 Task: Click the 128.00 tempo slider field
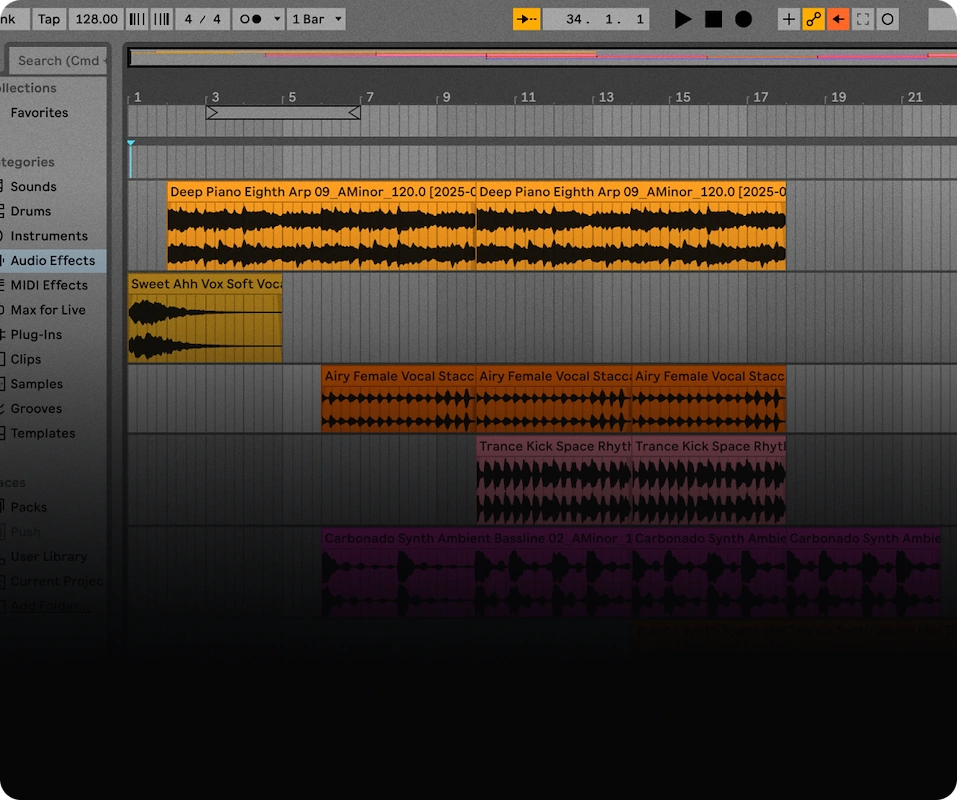coord(95,18)
